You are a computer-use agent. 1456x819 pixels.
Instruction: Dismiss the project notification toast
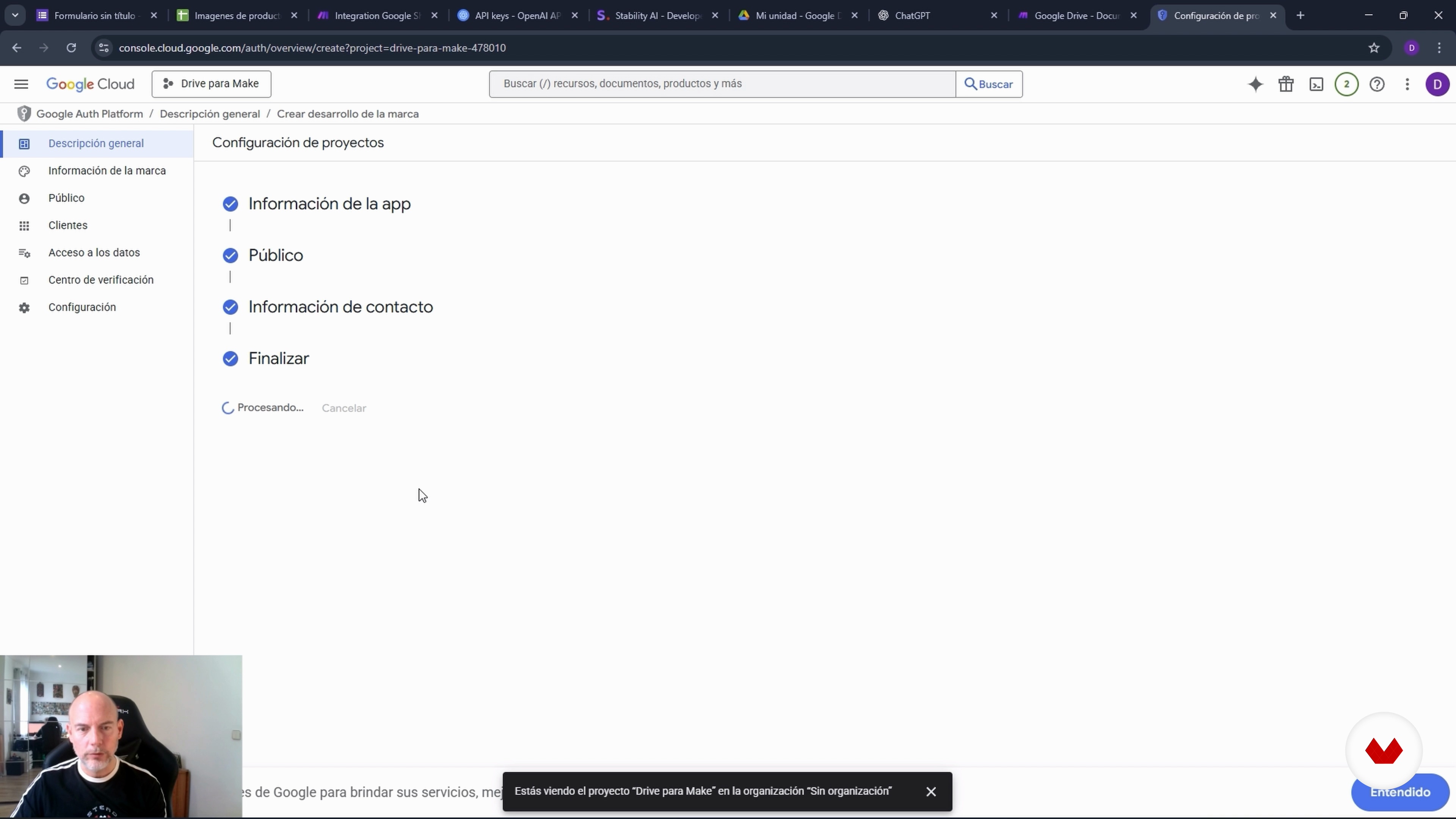931,792
